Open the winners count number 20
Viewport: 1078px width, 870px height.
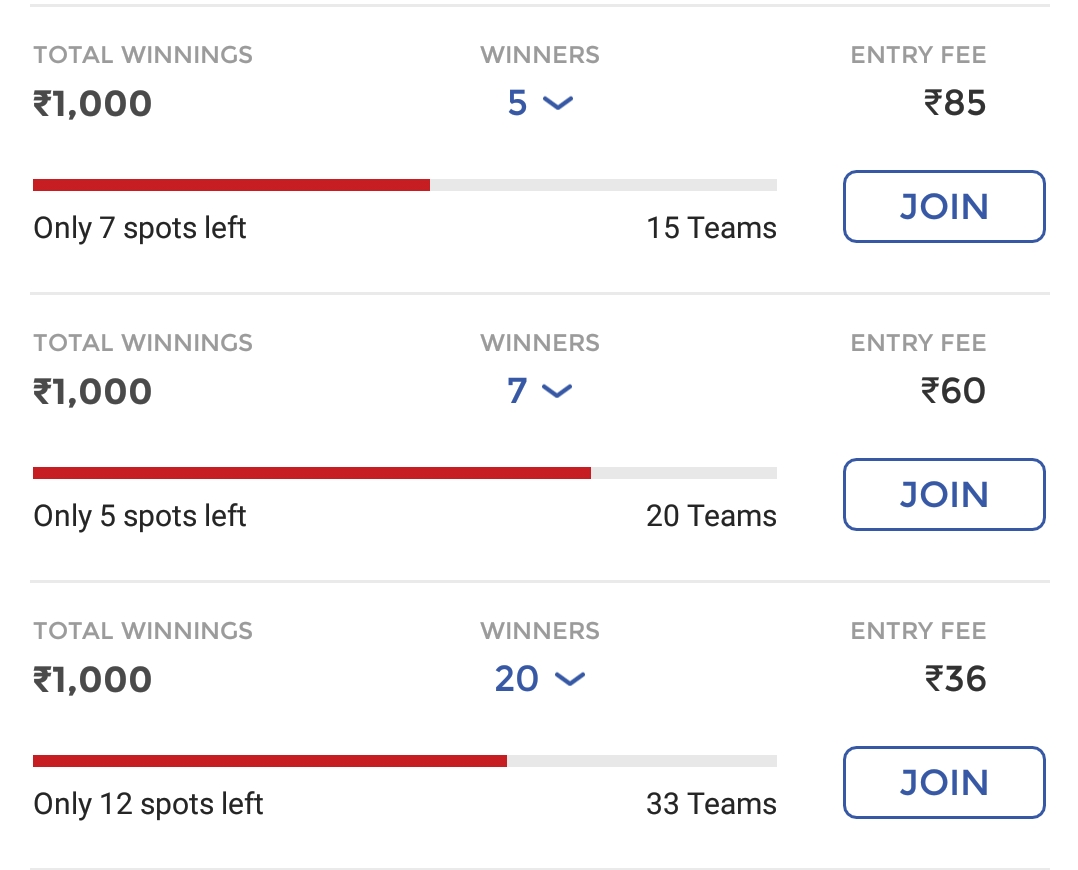pos(516,679)
